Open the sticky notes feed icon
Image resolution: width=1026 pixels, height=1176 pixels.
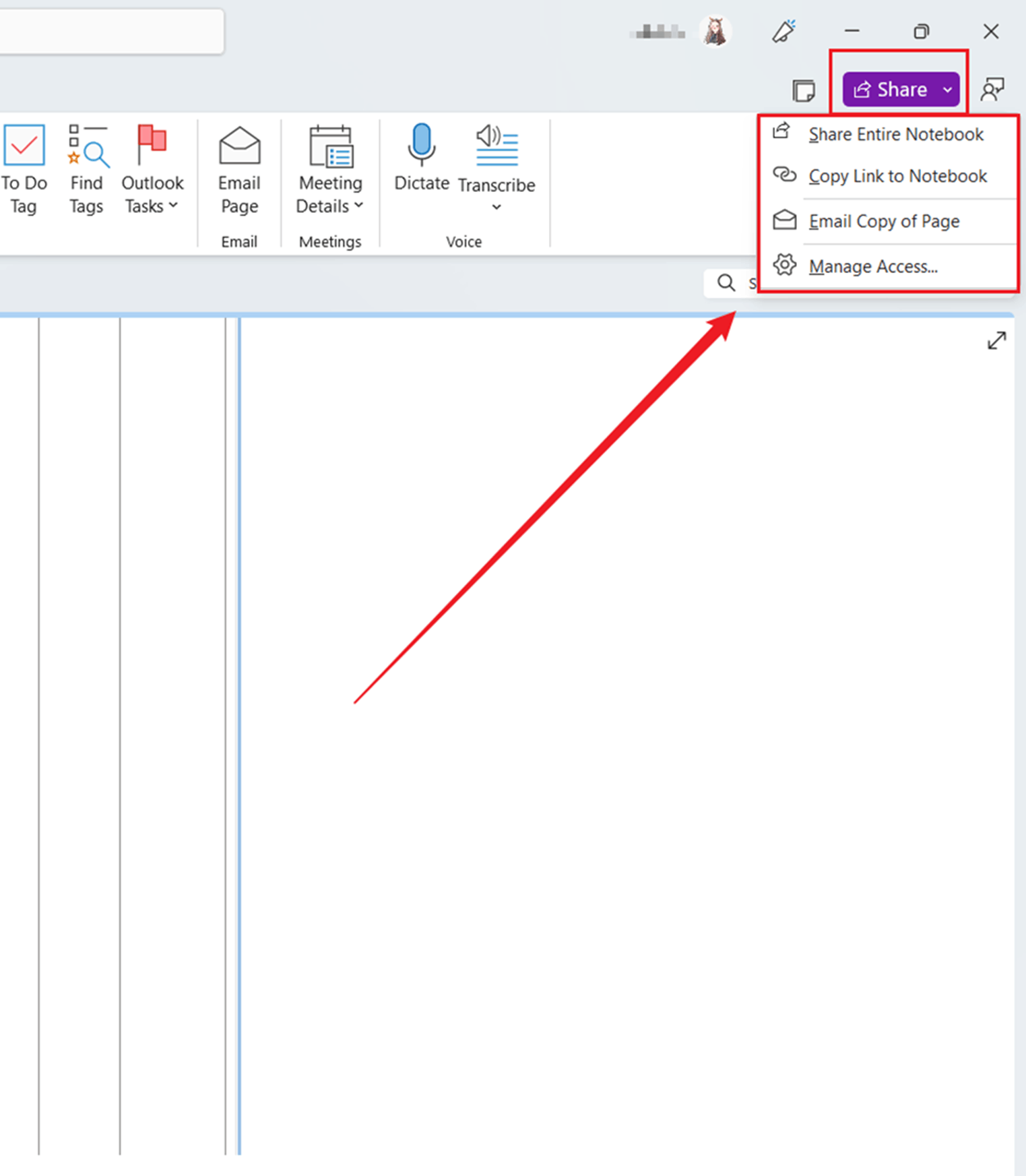click(803, 90)
